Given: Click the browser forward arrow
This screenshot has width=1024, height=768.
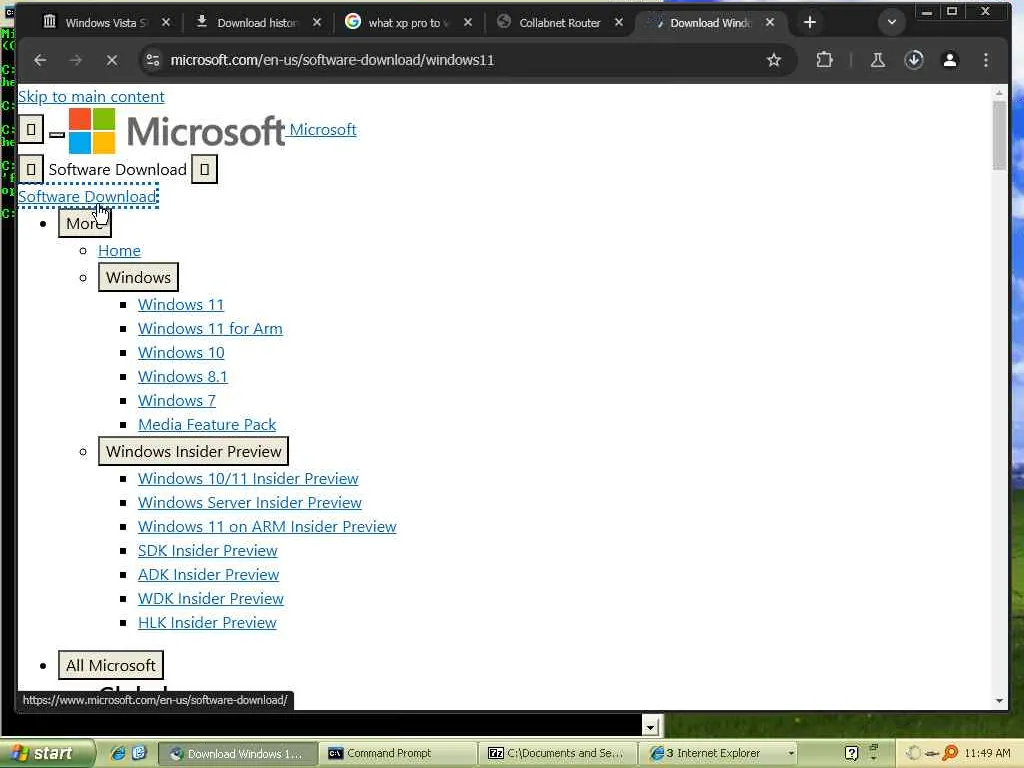Looking at the screenshot, I should point(76,60).
